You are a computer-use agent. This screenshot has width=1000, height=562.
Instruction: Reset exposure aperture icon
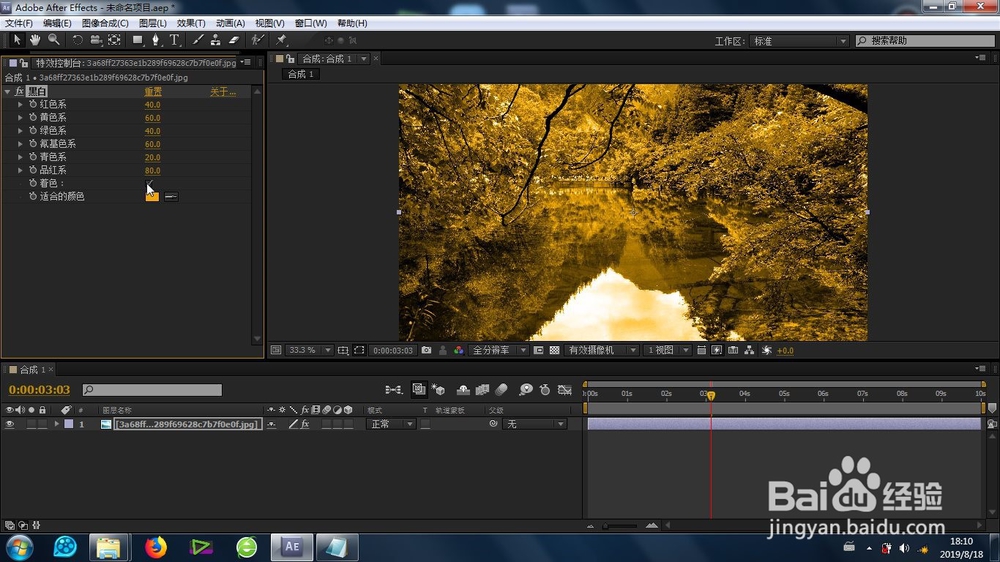click(x=767, y=350)
